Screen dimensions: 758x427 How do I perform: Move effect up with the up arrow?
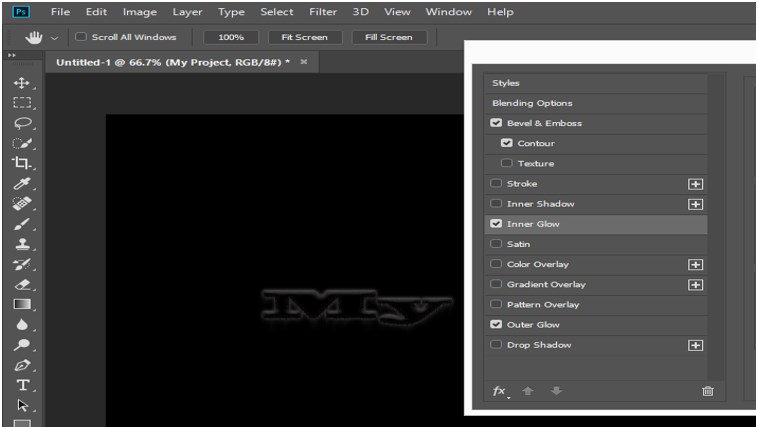[527, 391]
